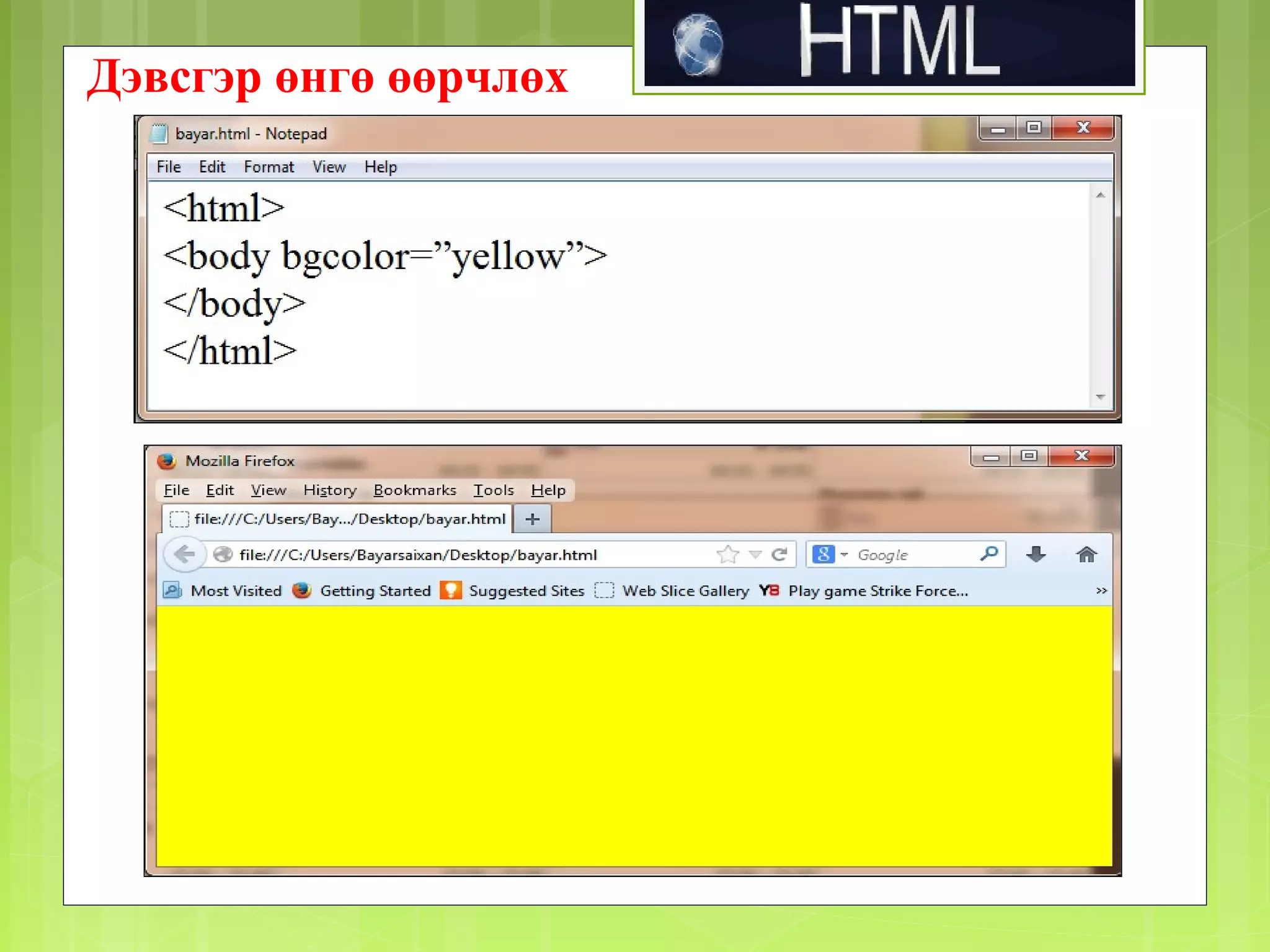
Task: Open the Firefox Tools menu
Action: (x=494, y=490)
